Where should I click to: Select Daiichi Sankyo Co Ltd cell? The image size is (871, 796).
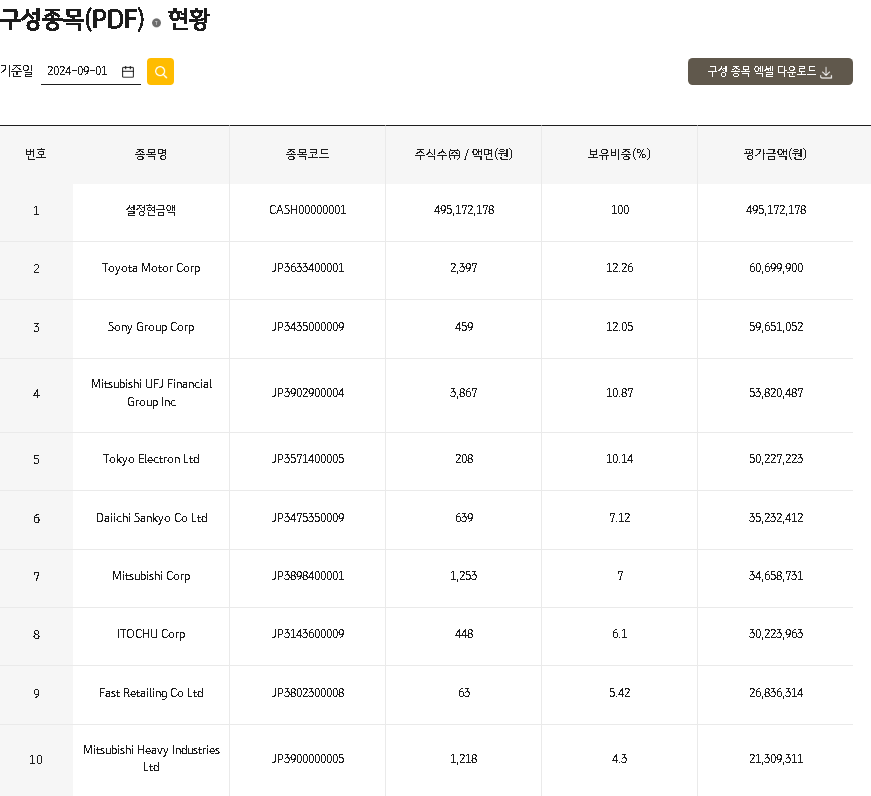152,518
